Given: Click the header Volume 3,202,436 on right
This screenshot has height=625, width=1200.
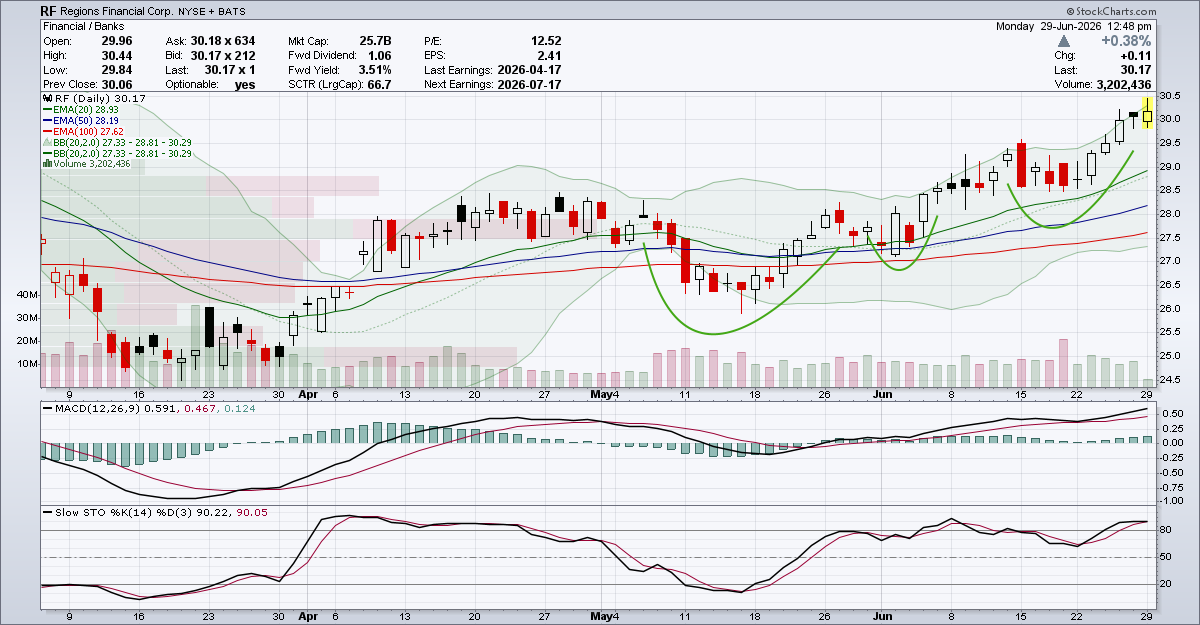Looking at the screenshot, I should point(1105,86).
